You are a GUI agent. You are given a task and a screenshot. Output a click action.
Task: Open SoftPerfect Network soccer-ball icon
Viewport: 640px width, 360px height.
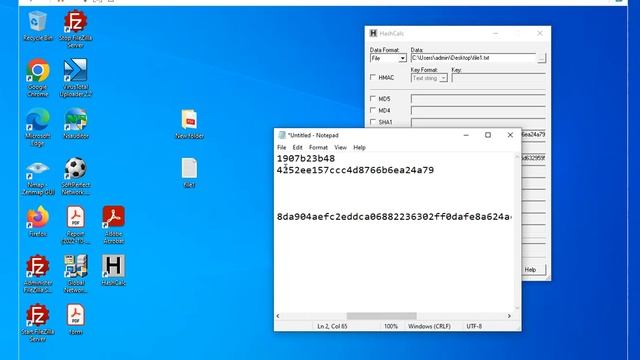76,176
